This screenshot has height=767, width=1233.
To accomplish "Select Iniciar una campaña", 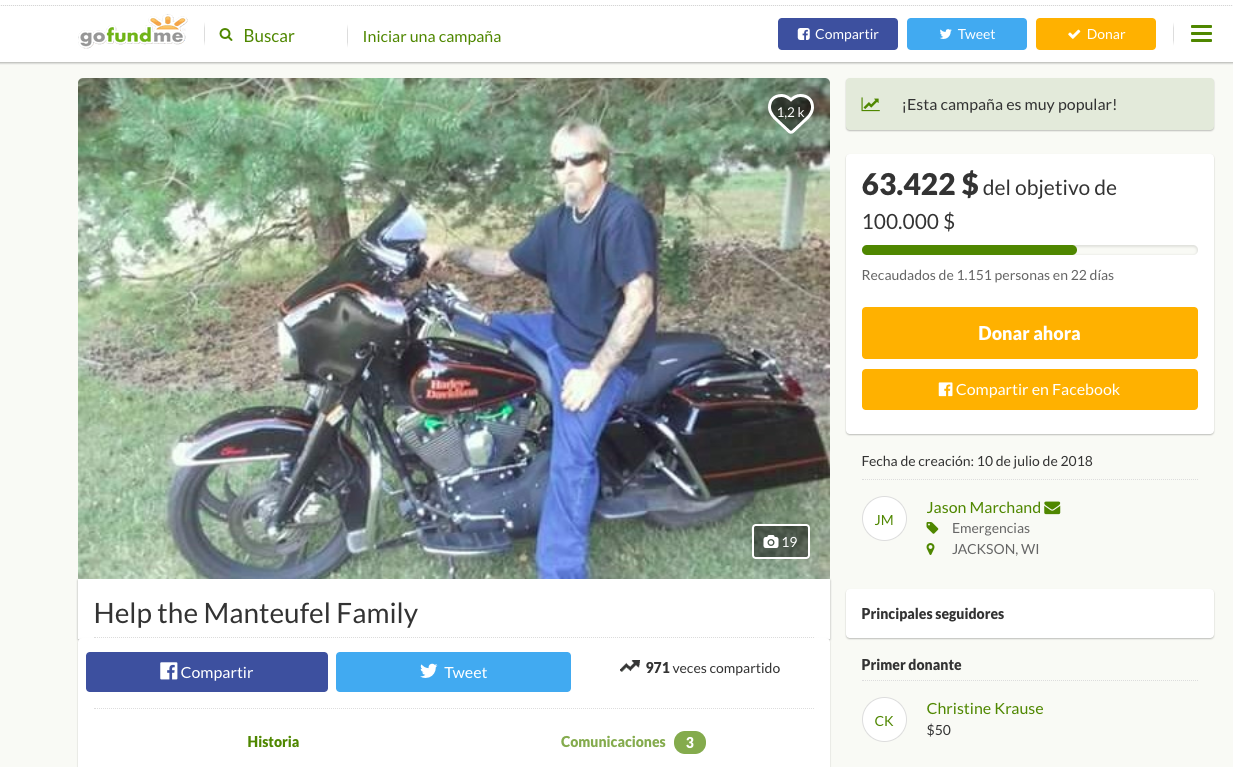I will [432, 36].
